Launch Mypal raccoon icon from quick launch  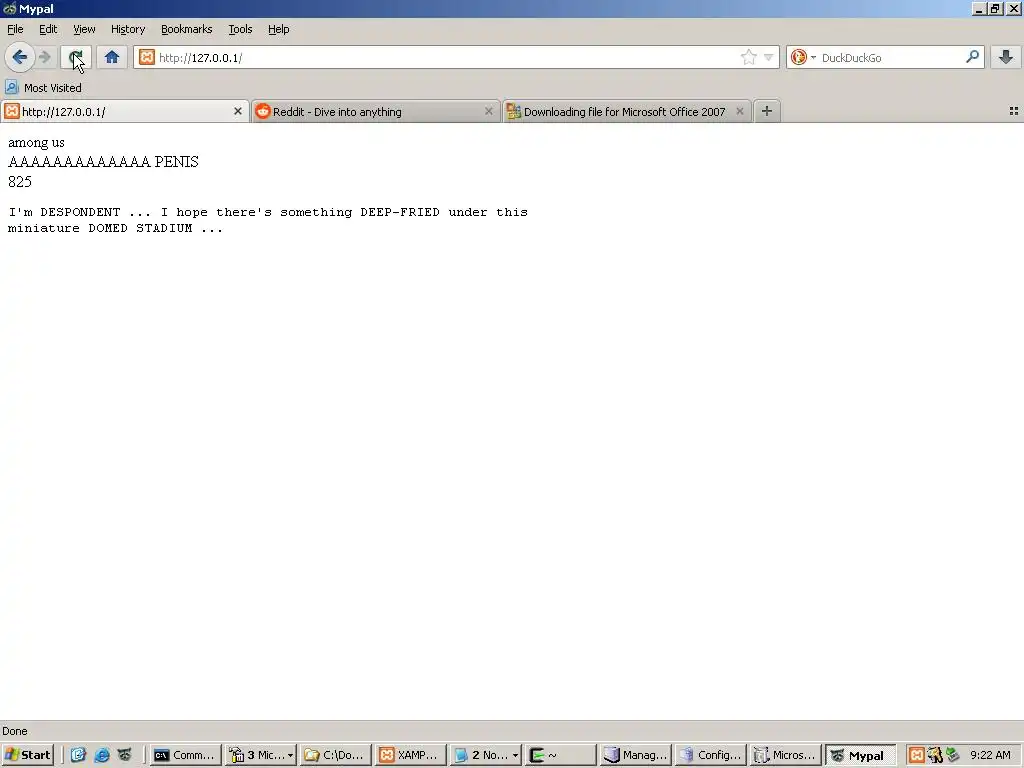click(x=124, y=755)
